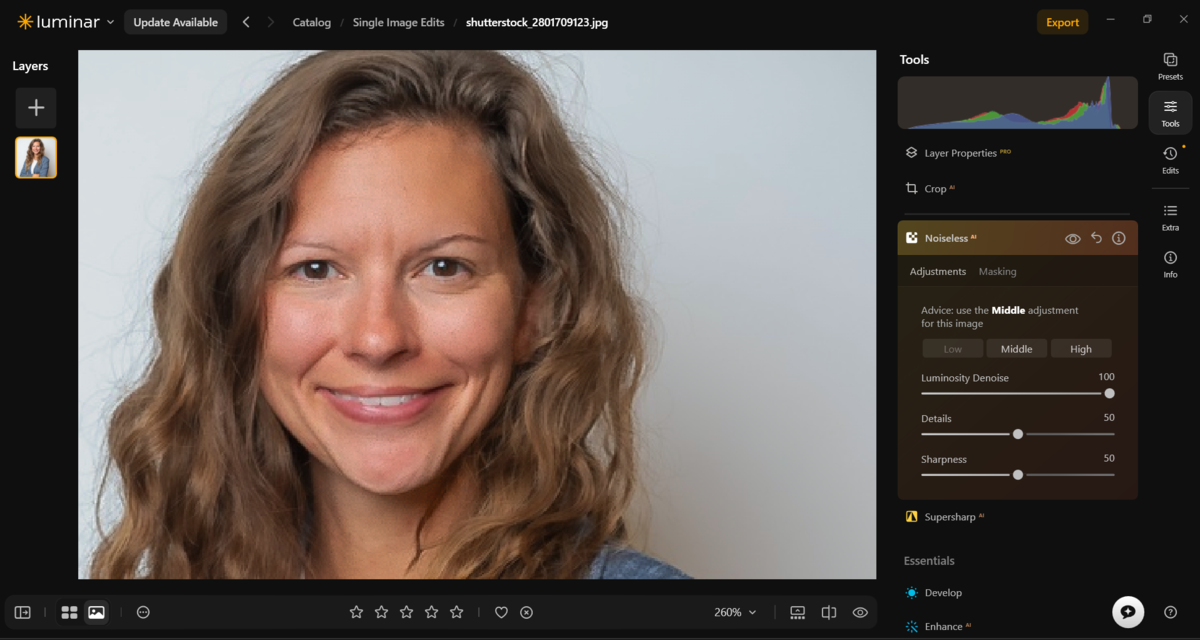Click the Sharpness slider handle
The image size is (1200, 640).
pyautogui.click(x=1018, y=475)
